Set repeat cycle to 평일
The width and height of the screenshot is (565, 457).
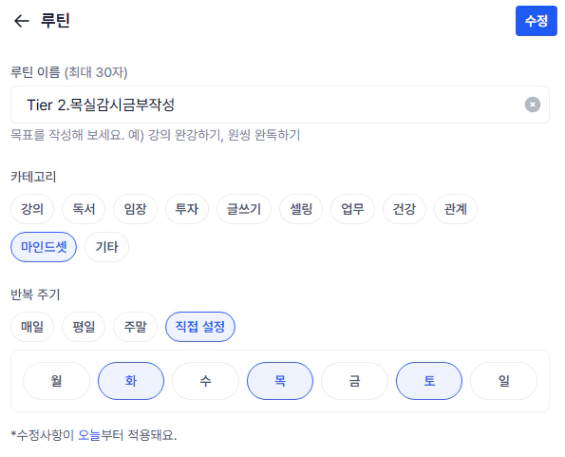click(84, 327)
